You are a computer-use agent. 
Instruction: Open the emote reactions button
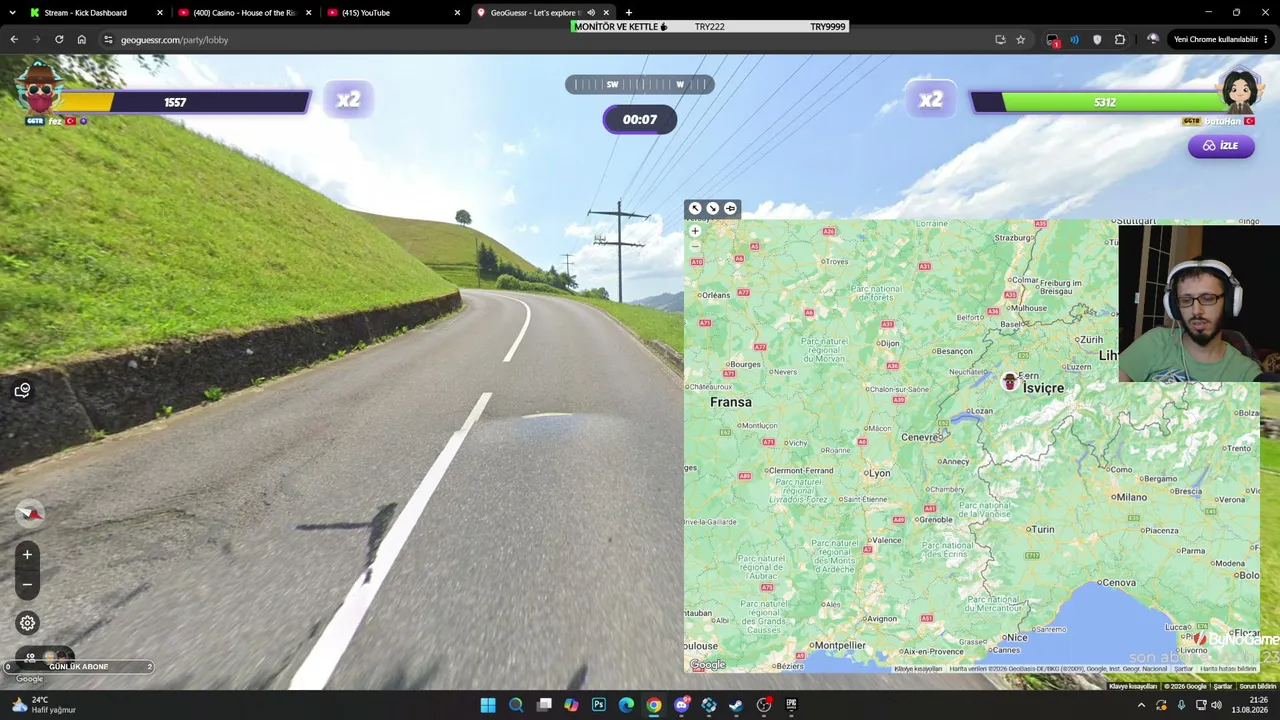(22, 390)
